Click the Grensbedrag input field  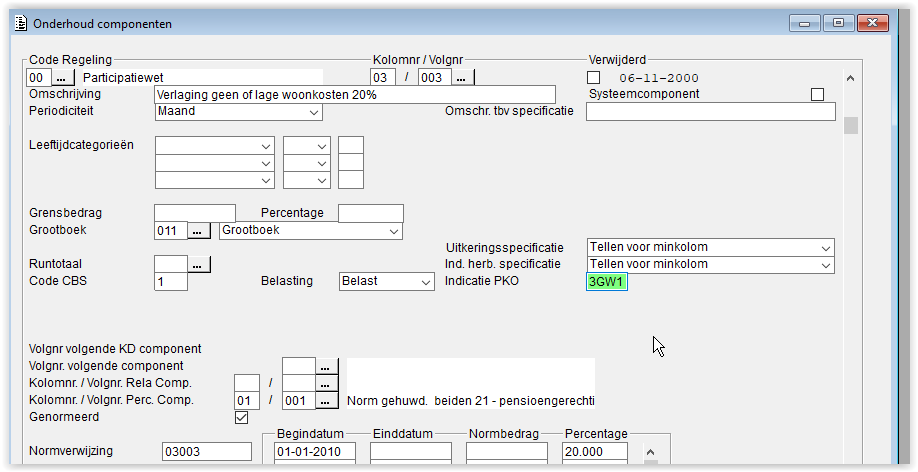click(195, 214)
